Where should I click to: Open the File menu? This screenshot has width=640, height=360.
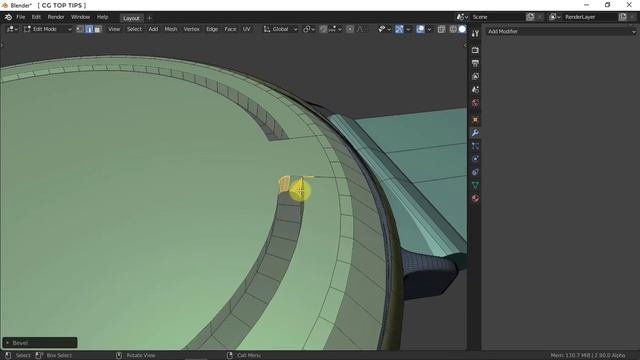[x=21, y=17]
